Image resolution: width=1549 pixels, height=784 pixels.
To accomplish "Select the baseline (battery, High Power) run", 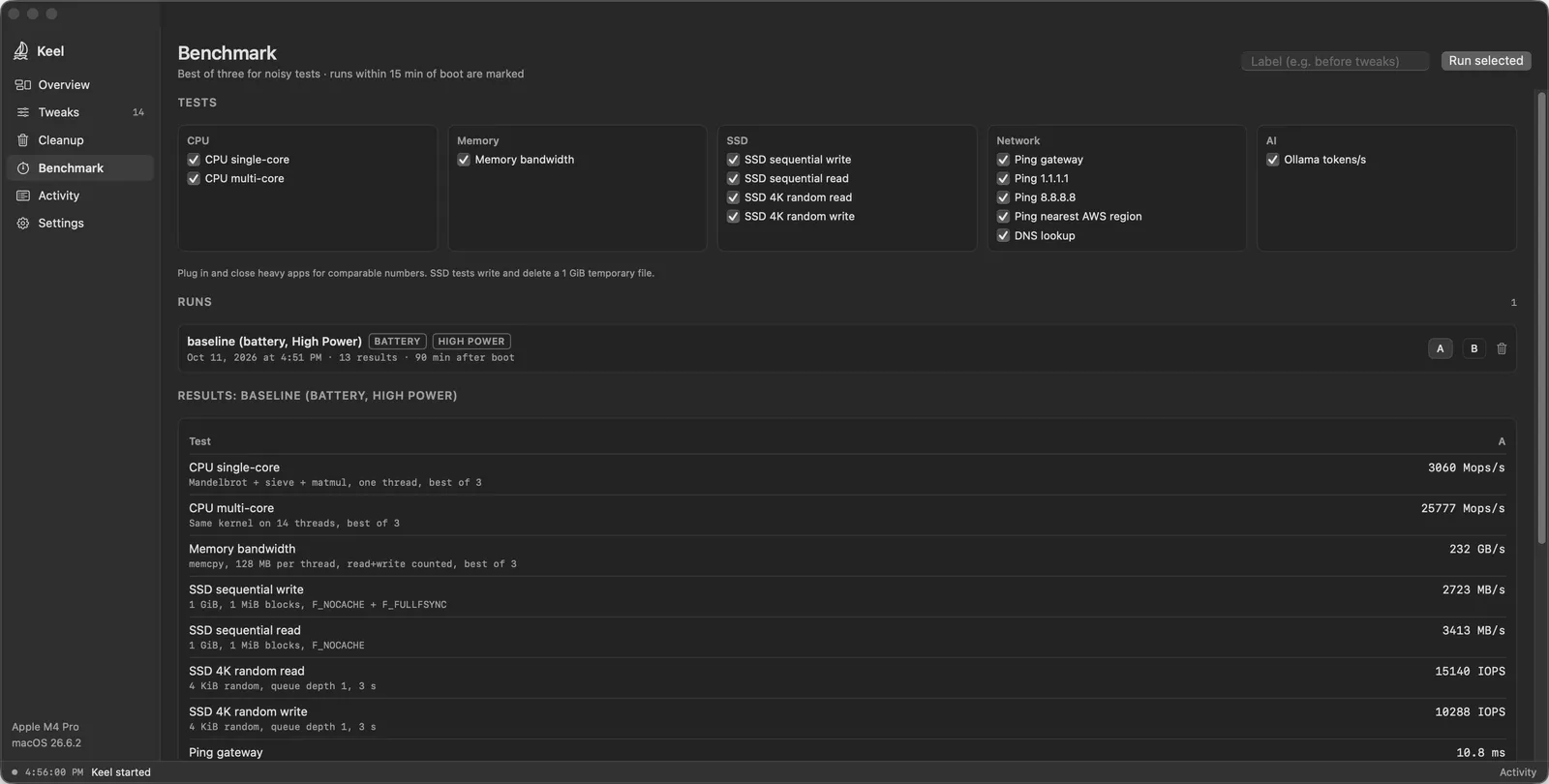I will tap(846, 348).
